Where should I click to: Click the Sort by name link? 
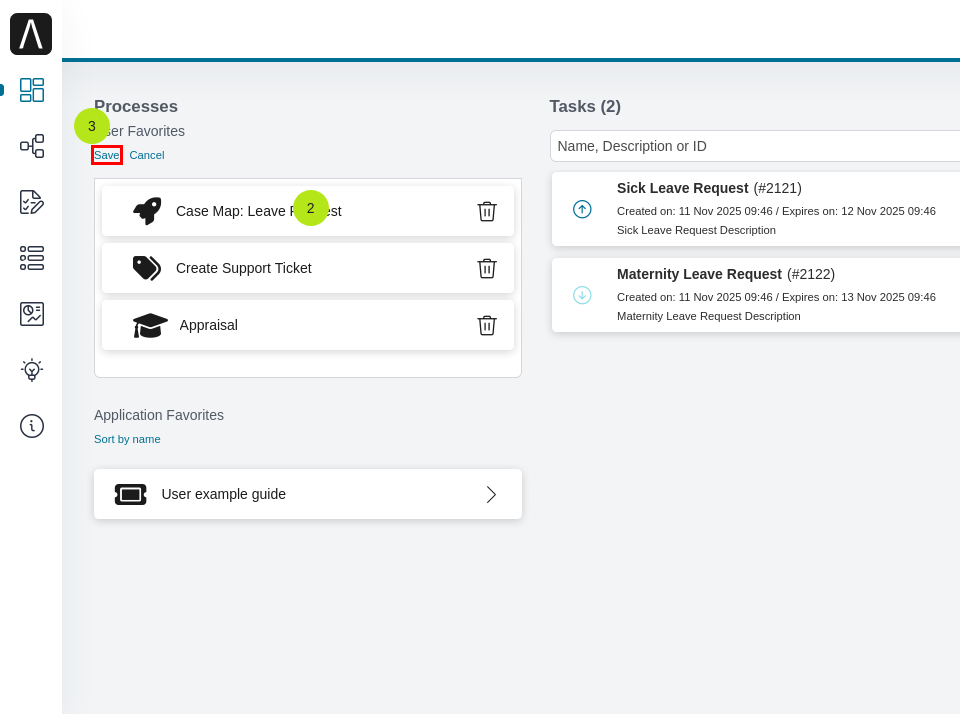[x=127, y=438]
